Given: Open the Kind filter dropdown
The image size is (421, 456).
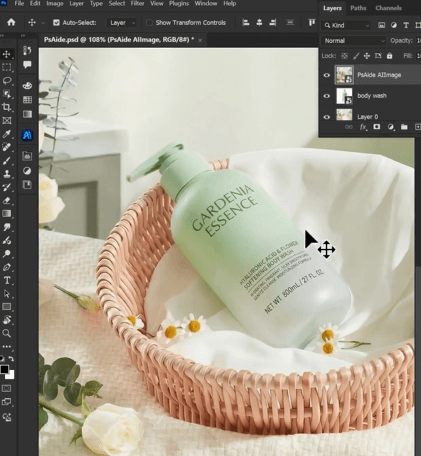Looking at the screenshot, I should (347, 25).
